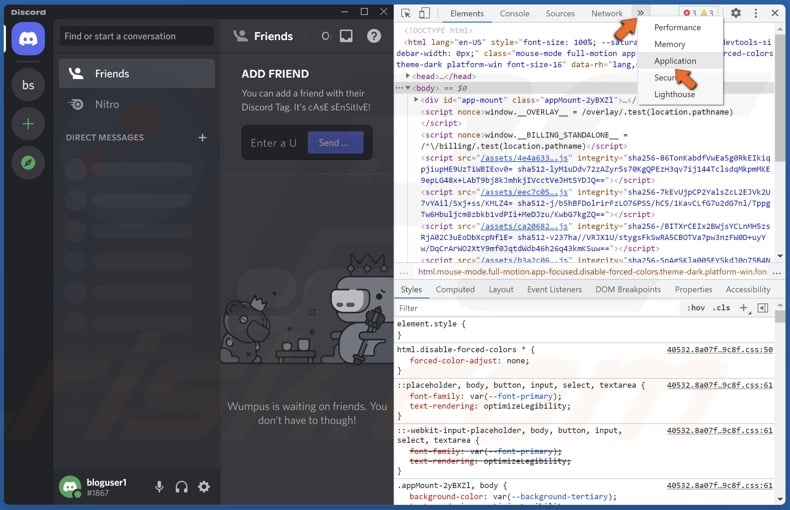This screenshot has width=790, height=510.
Task: Toggle the :hov element state button
Action: tap(696, 308)
